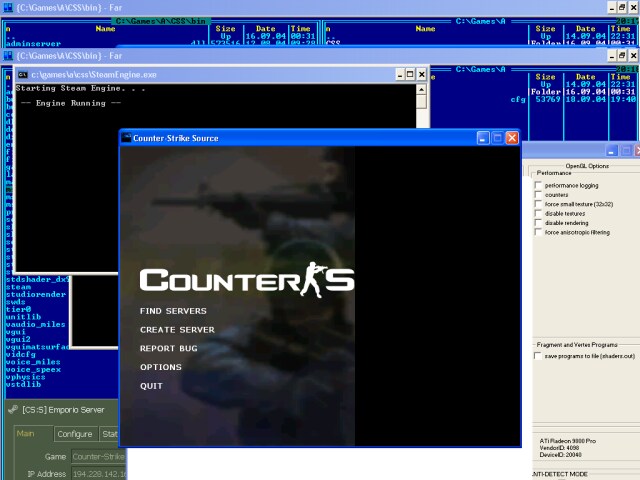The width and height of the screenshot is (640, 480).
Task: Enable force anisotropic filtering checkbox
Action: (538, 232)
